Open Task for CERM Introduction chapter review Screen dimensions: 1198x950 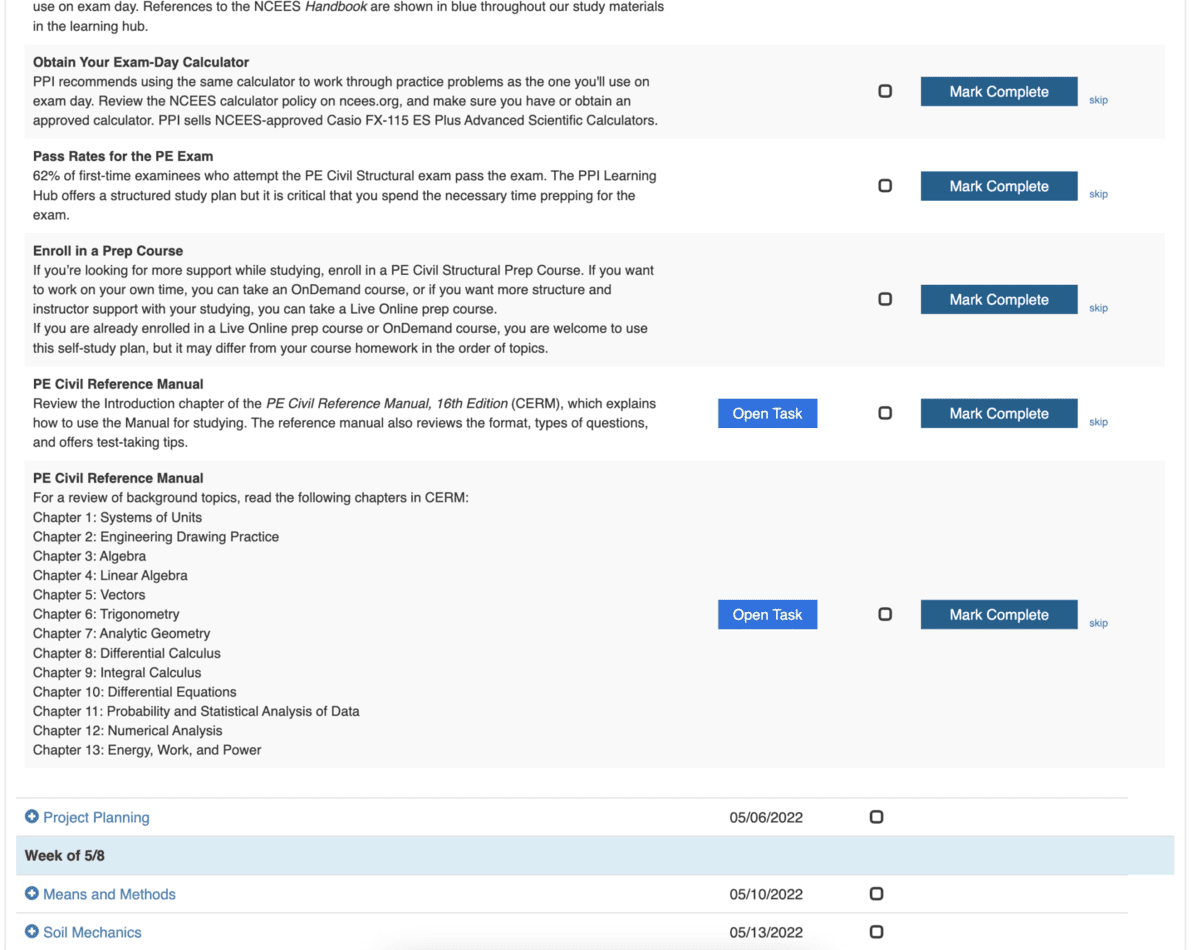pyautogui.click(x=767, y=413)
